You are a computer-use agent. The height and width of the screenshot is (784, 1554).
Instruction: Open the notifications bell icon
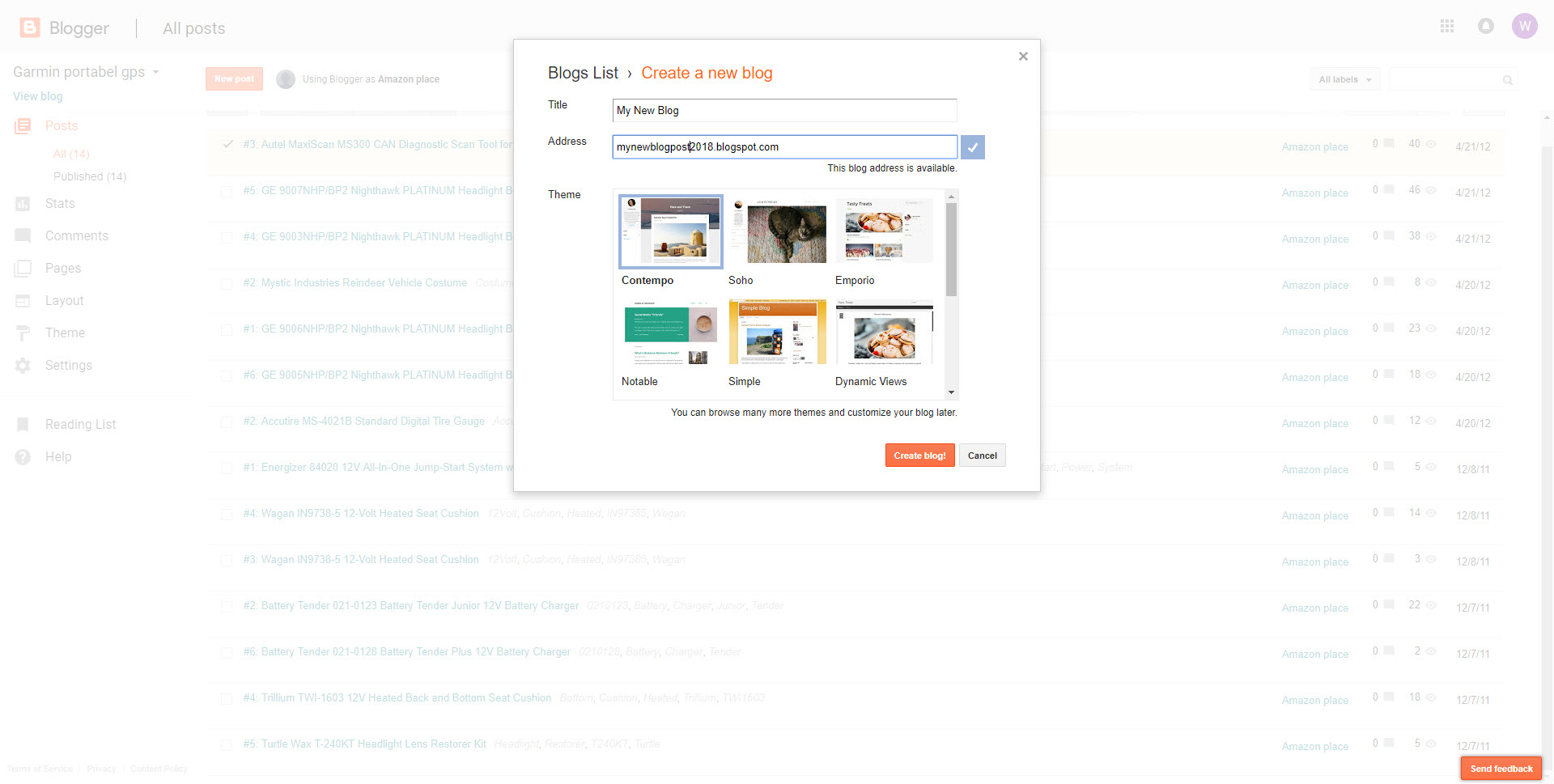pyautogui.click(x=1485, y=27)
